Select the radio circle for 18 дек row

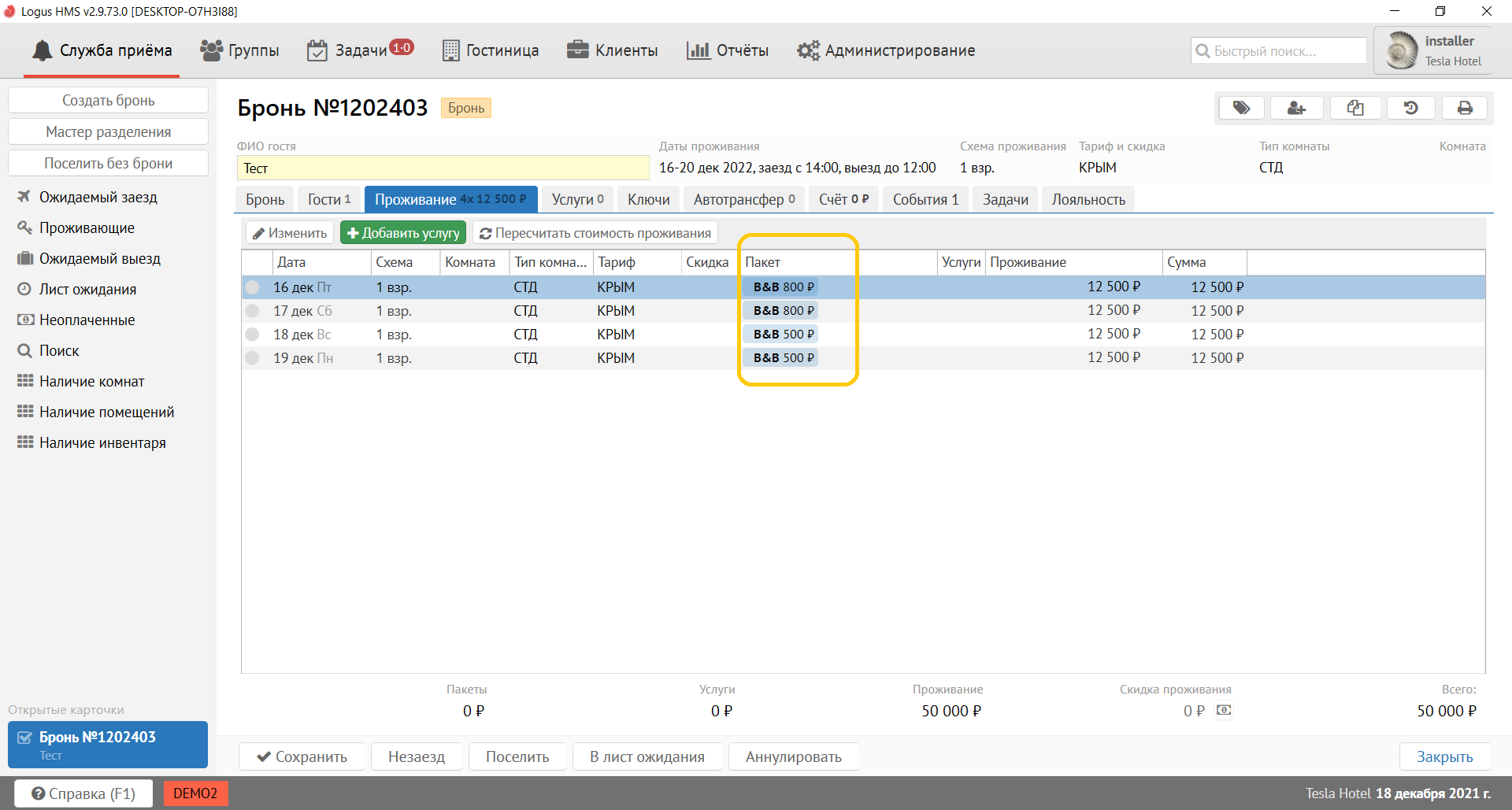coord(252,335)
